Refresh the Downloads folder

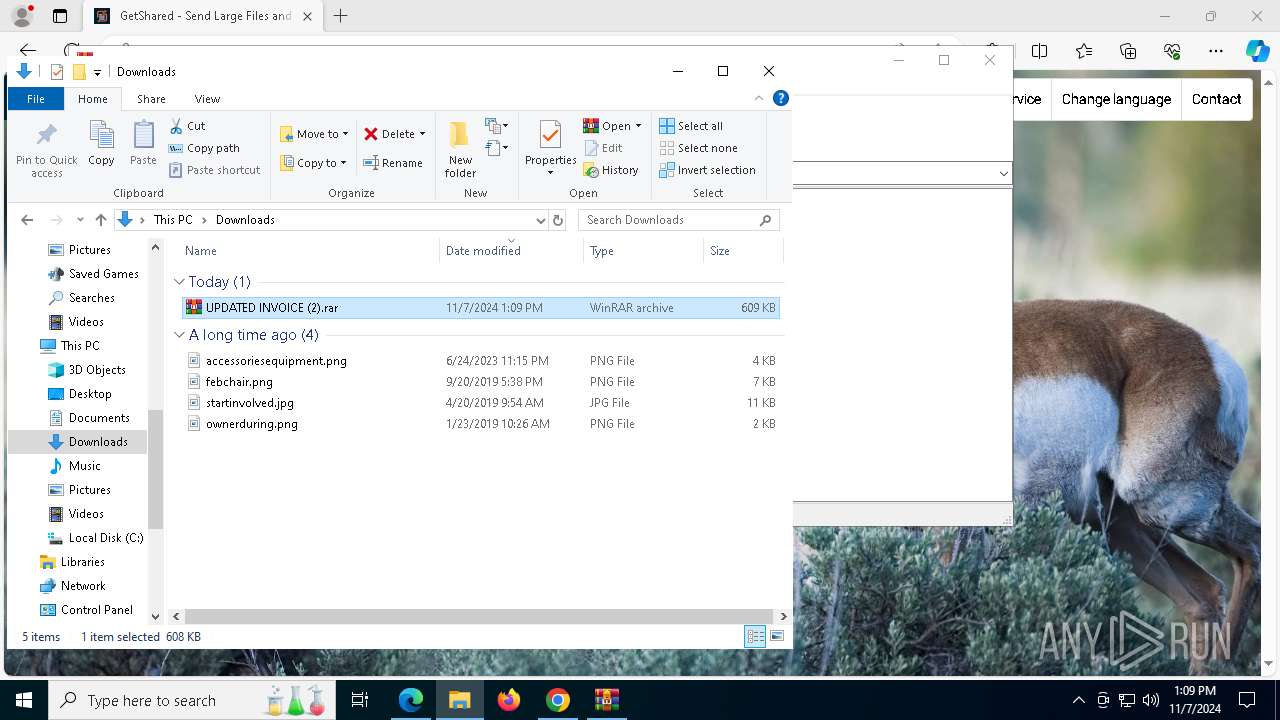pos(558,220)
